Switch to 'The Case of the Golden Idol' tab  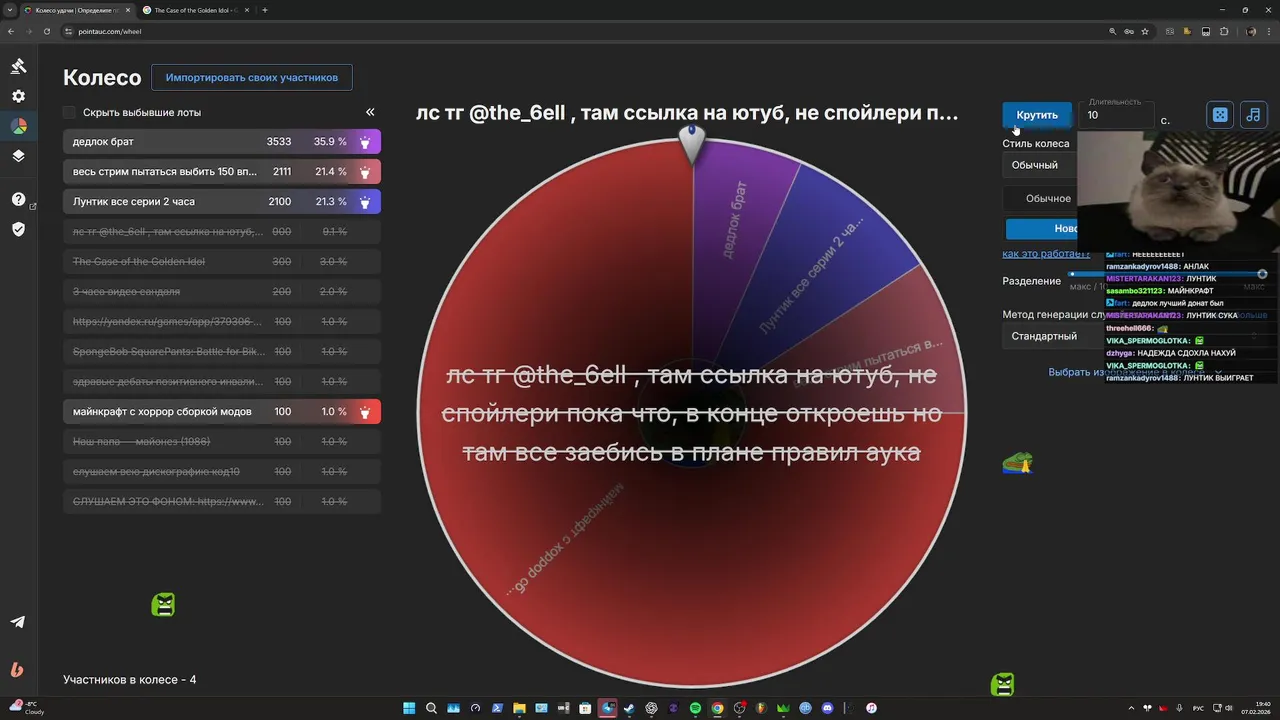[195, 10]
